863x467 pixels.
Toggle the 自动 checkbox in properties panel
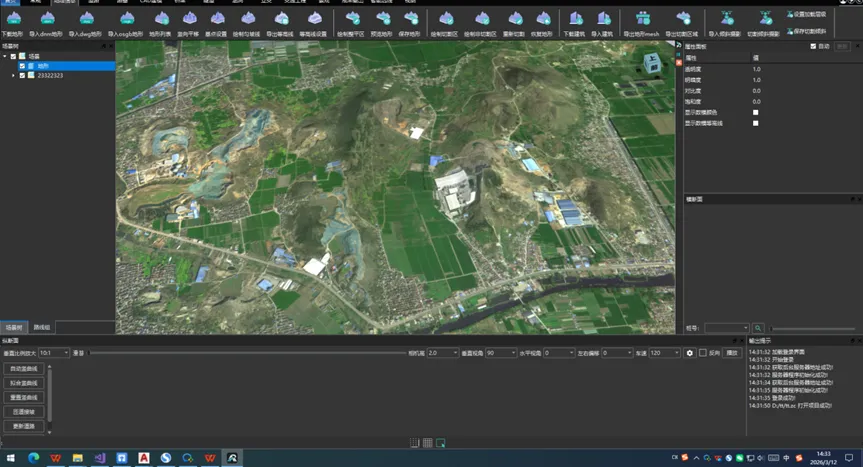point(814,46)
